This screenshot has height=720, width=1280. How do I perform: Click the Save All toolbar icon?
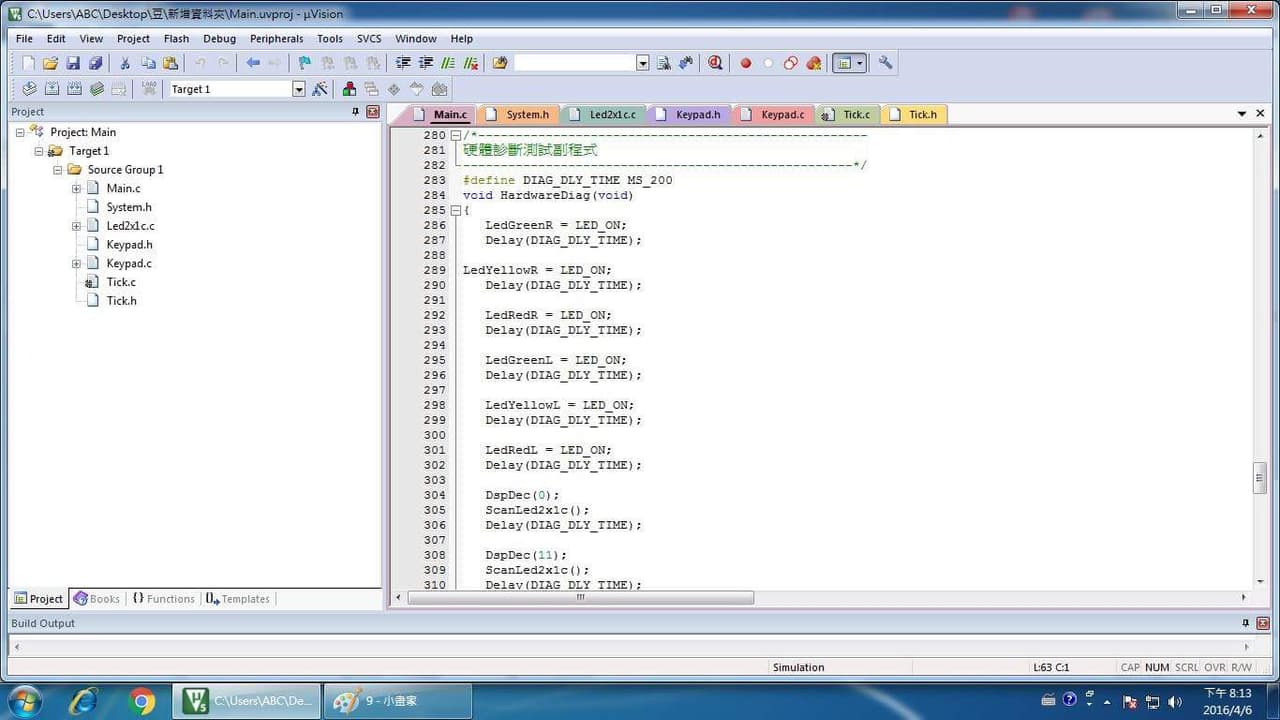point(95,63)
